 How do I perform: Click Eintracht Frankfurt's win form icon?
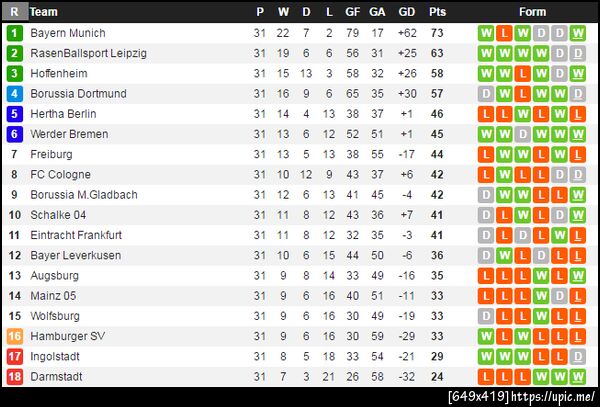click(560, 235)
